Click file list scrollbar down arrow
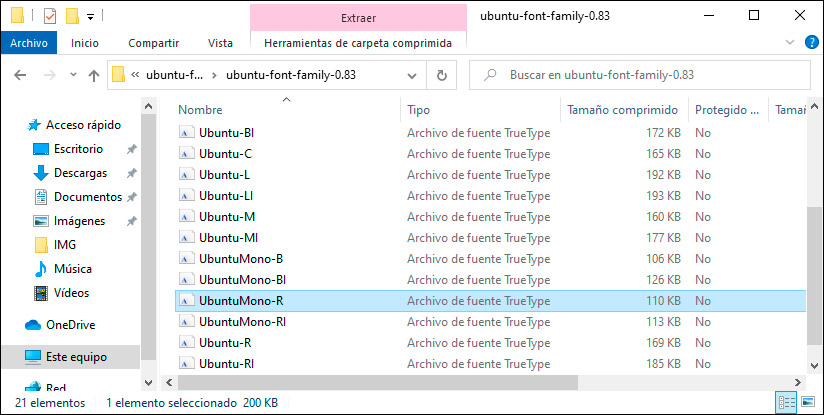The image size is (824, 415). point(813,366)
